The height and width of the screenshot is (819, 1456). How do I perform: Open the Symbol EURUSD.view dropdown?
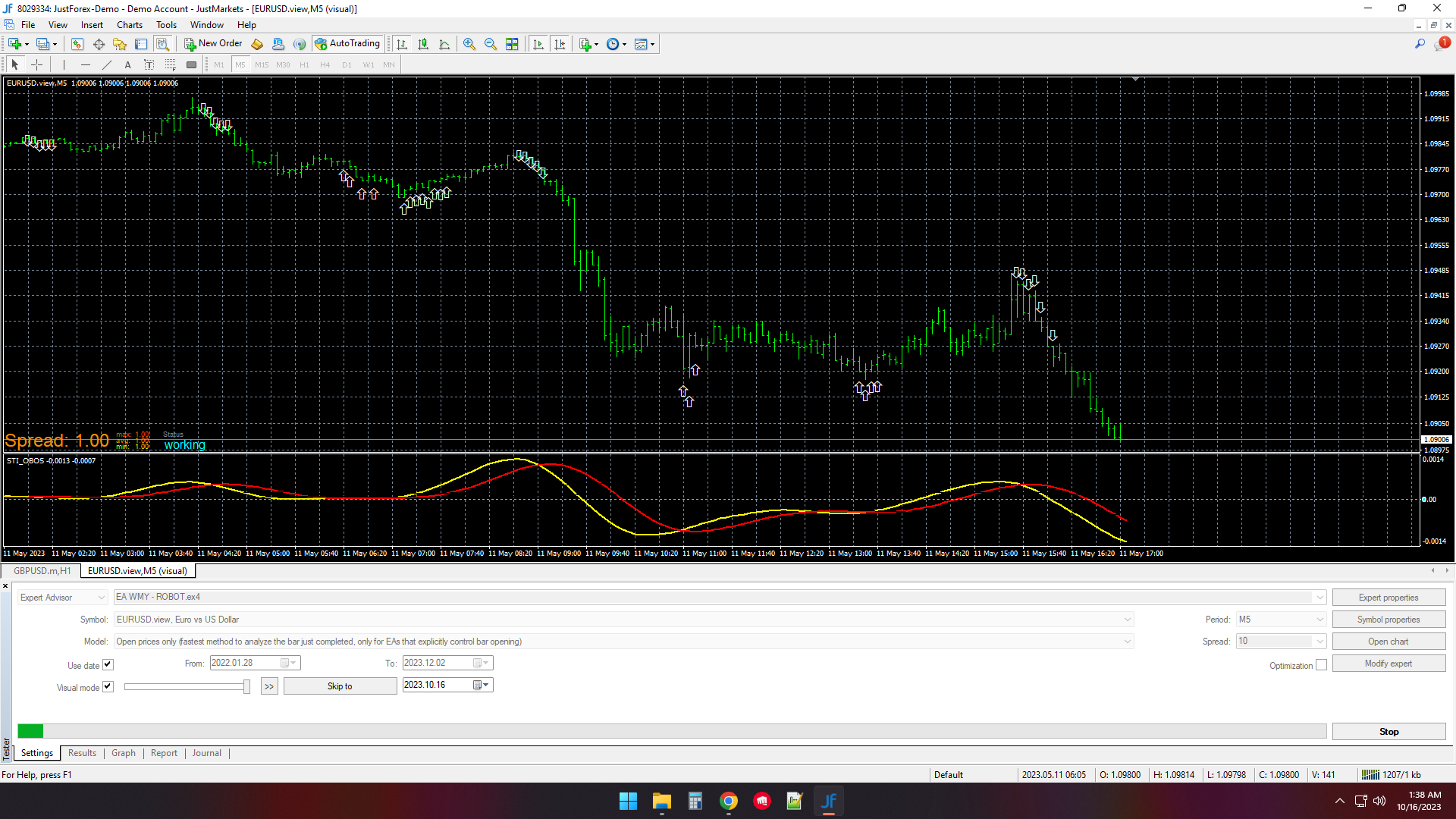(x=1128, y=620)
